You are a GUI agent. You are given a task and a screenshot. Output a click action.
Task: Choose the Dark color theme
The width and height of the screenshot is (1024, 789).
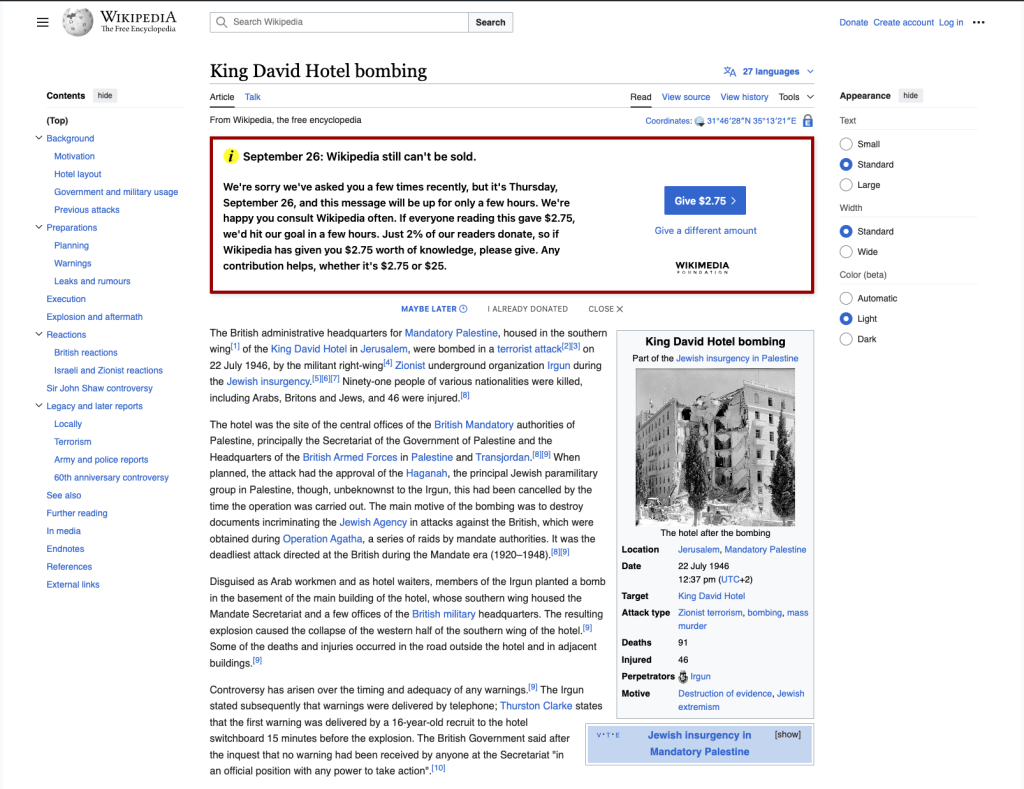coord(847,339)
